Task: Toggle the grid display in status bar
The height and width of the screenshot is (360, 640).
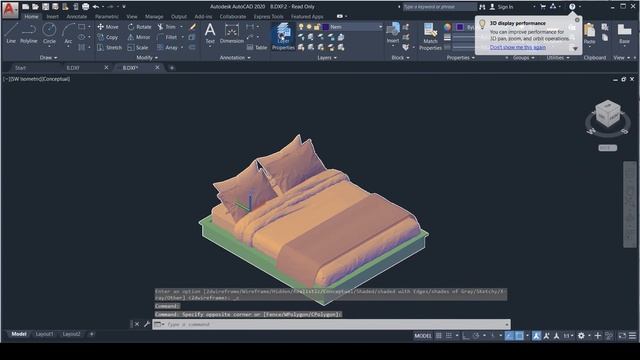Action: tap(438, 336)
